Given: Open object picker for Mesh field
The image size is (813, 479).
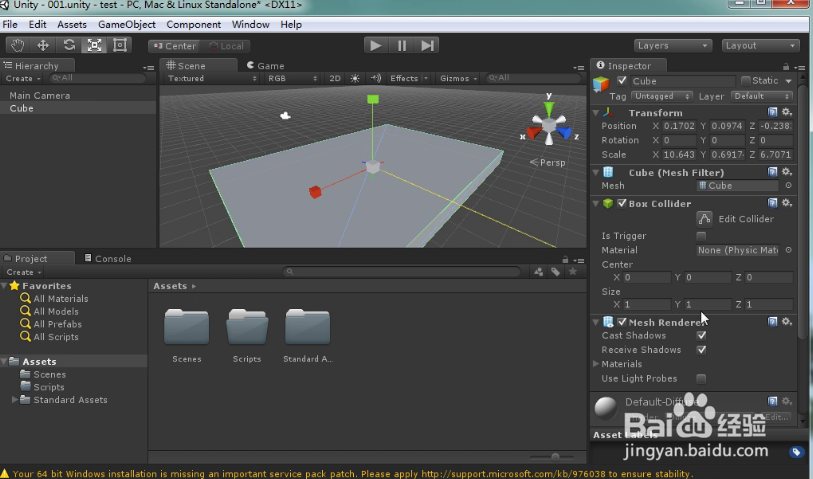Looking at the screenshot, I should (788, 186).
